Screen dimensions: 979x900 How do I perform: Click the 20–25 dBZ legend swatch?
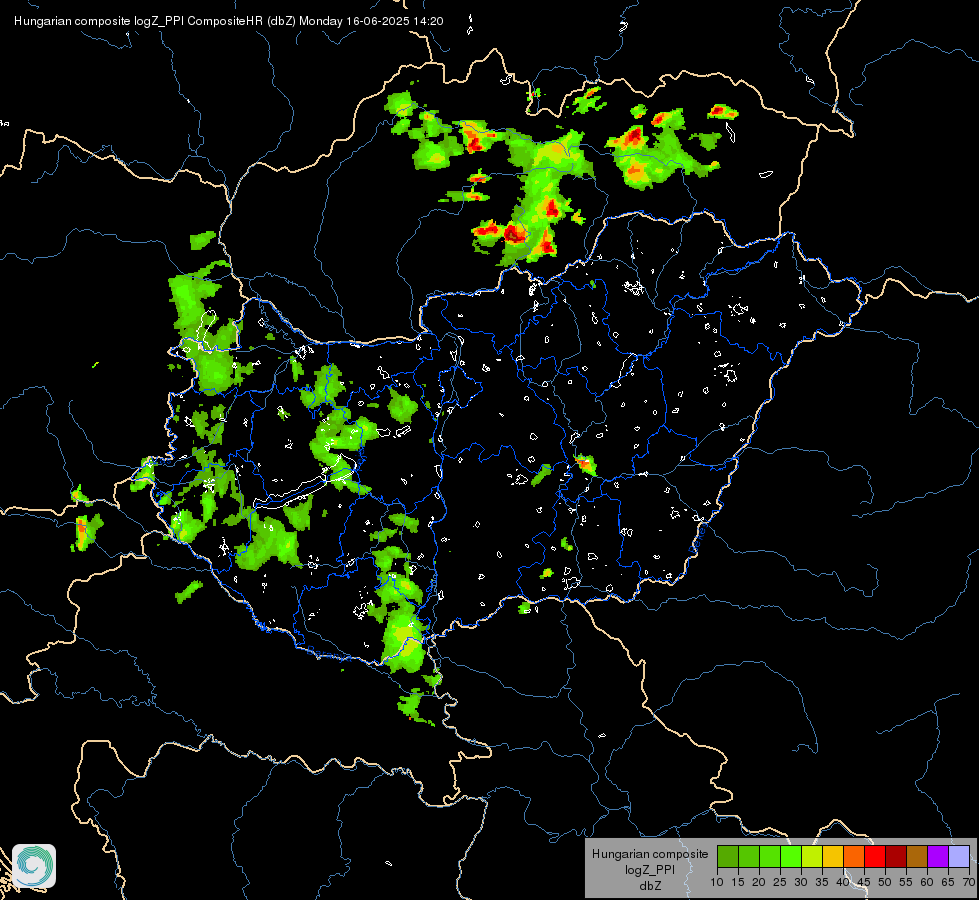click(x=770, y=856)
